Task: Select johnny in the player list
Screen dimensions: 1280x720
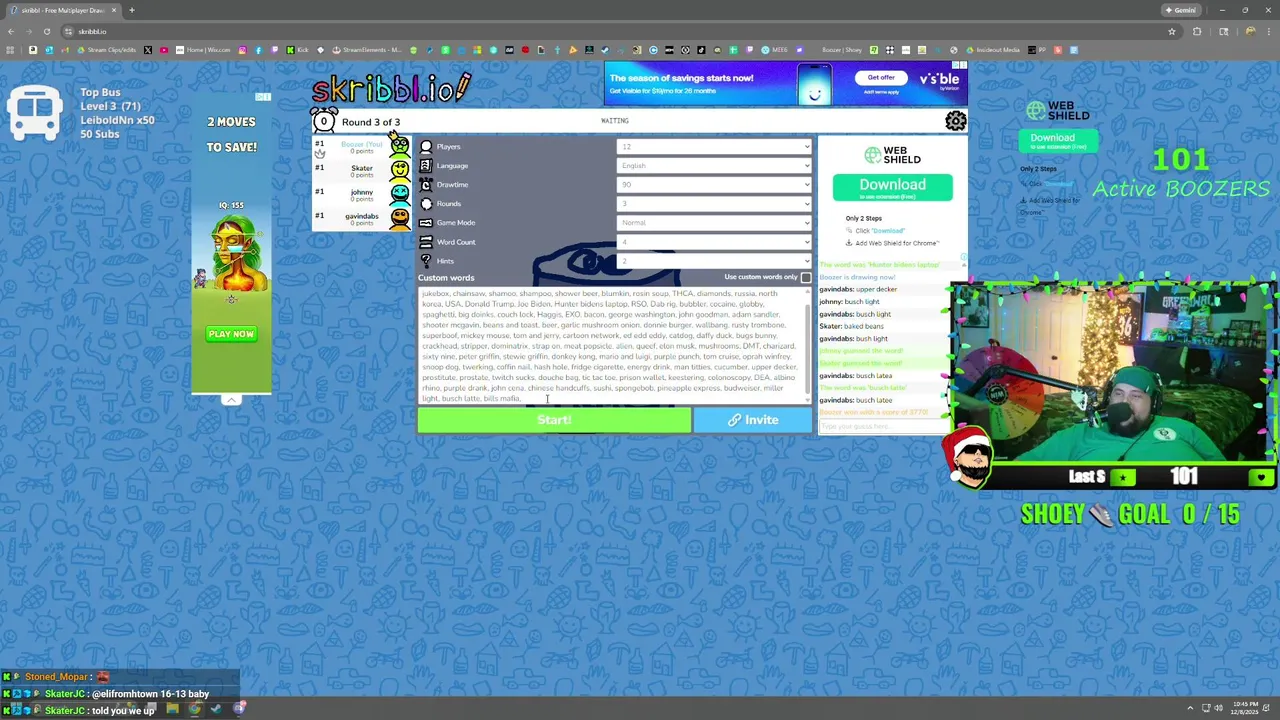Action: tap(362, 194)
